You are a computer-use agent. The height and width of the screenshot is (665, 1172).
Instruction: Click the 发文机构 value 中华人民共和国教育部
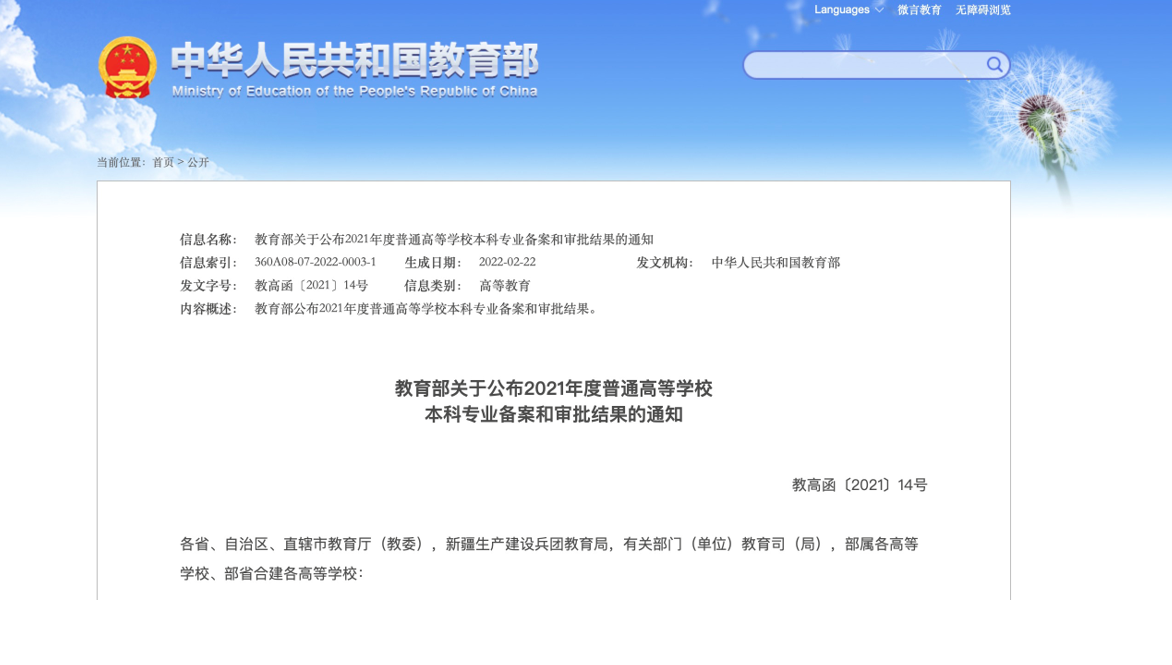coord(775,262)
